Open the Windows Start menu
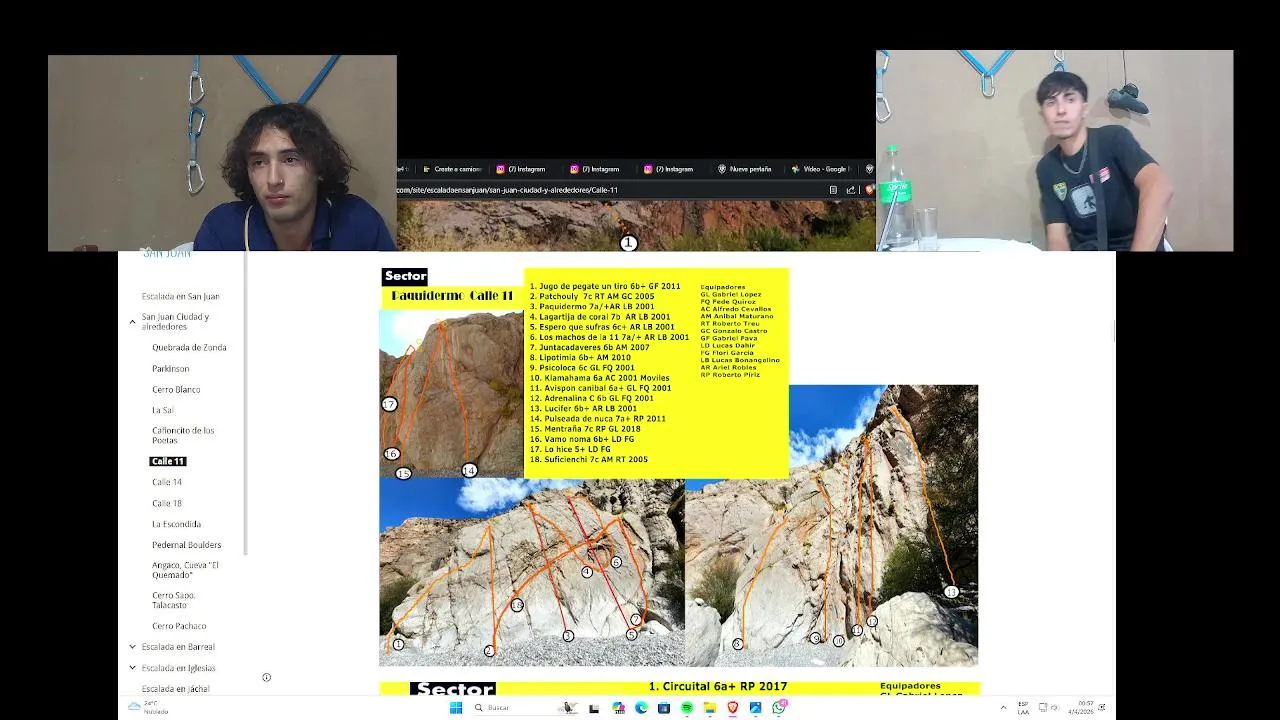This screenshot has height=720, width=1280. tap(456, 708)
